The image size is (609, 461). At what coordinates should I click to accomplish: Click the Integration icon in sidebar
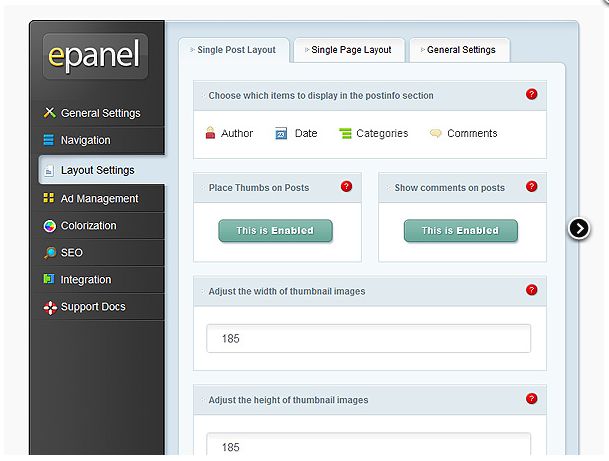(x=49, y=278)
